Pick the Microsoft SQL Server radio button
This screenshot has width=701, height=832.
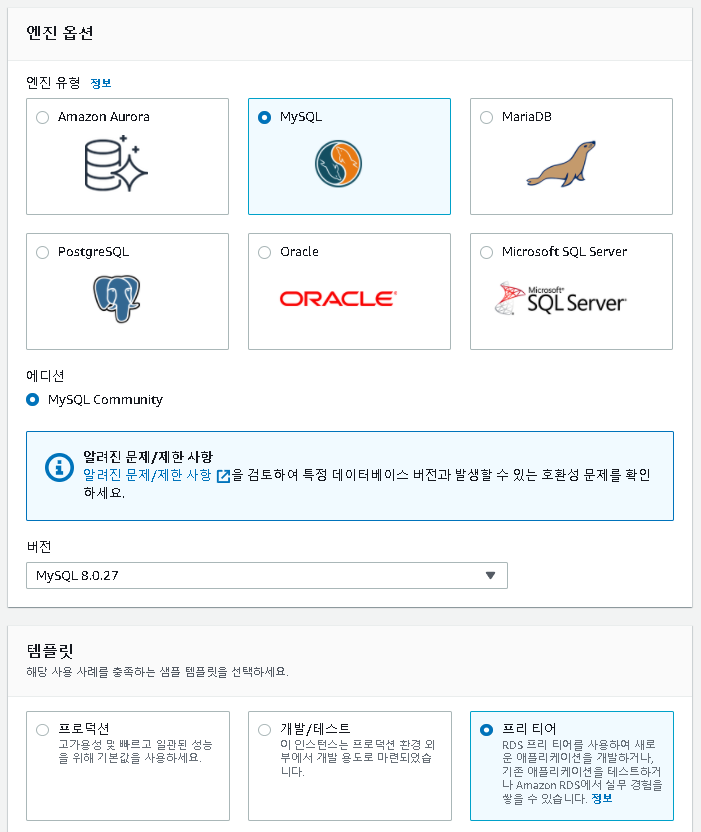[486, 252]
